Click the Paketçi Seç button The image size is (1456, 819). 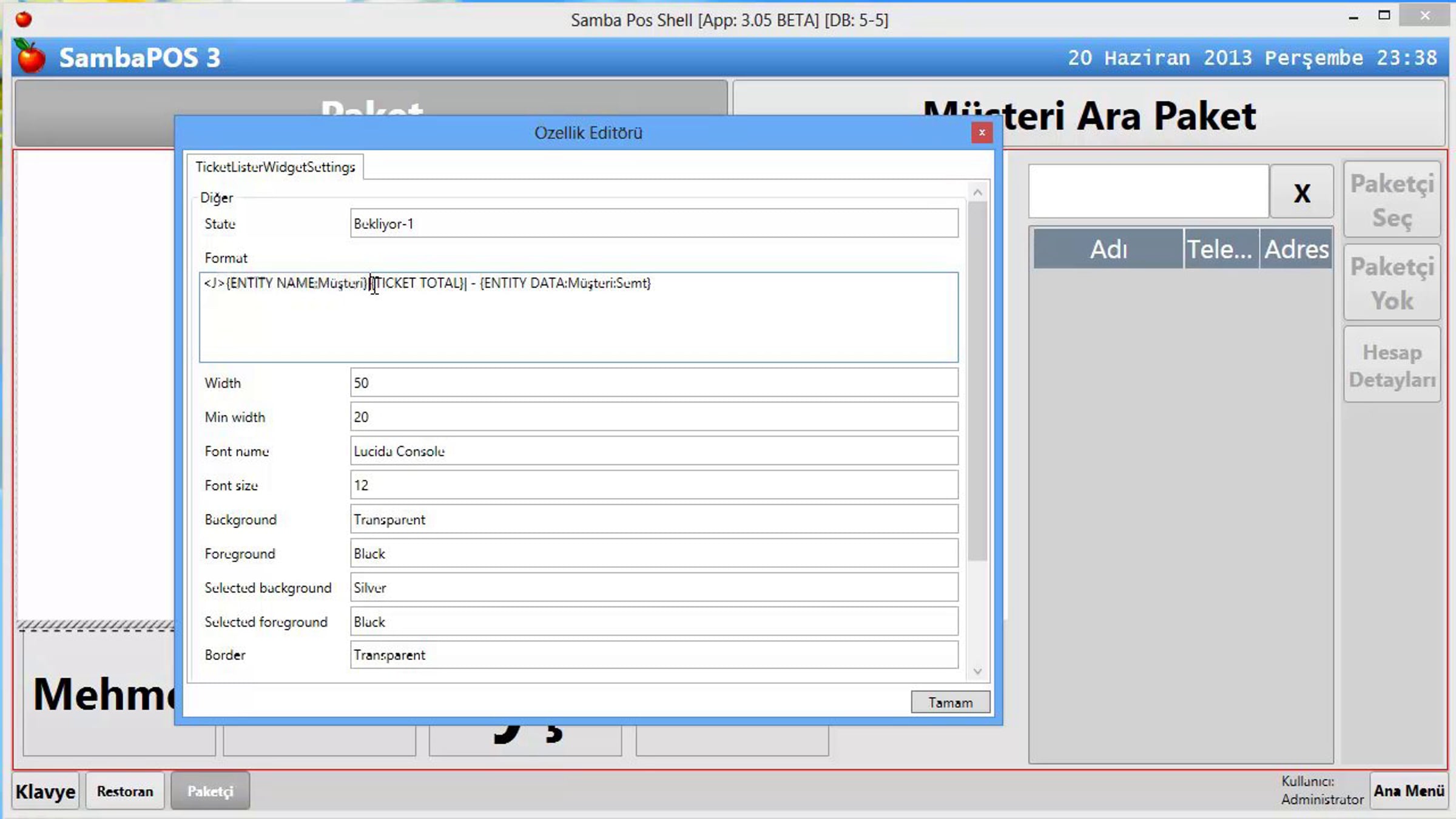pyautogui.click(x=1392, y=200)
